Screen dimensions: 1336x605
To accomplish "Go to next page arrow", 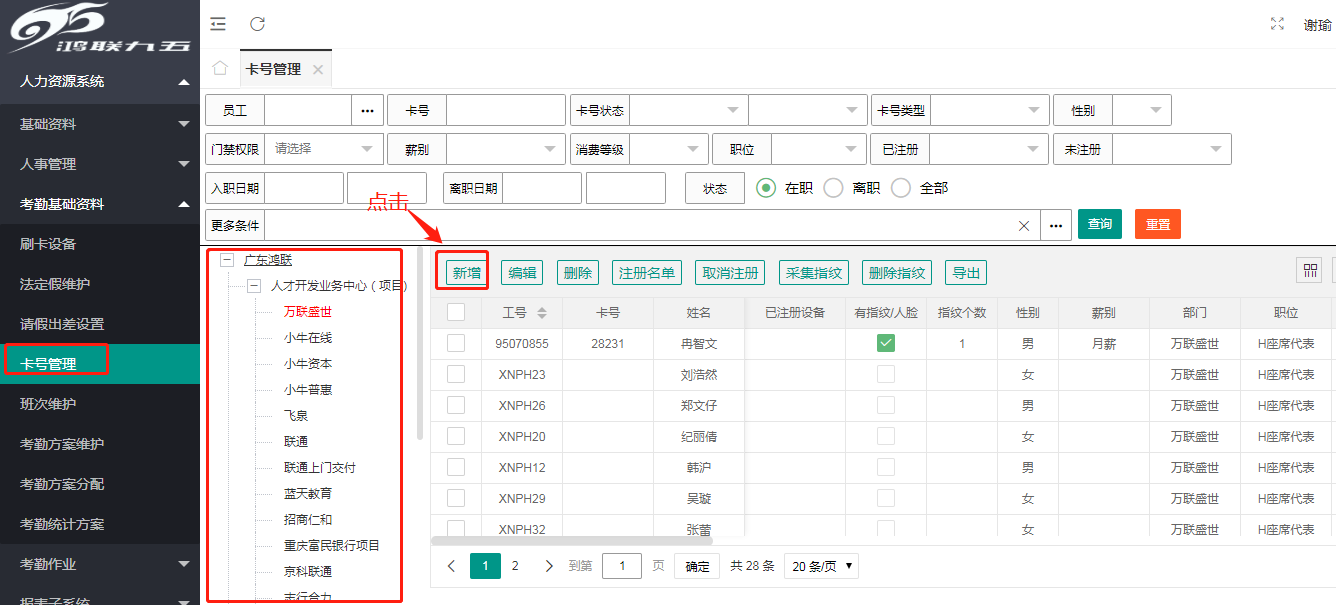I will coord(549,566).
